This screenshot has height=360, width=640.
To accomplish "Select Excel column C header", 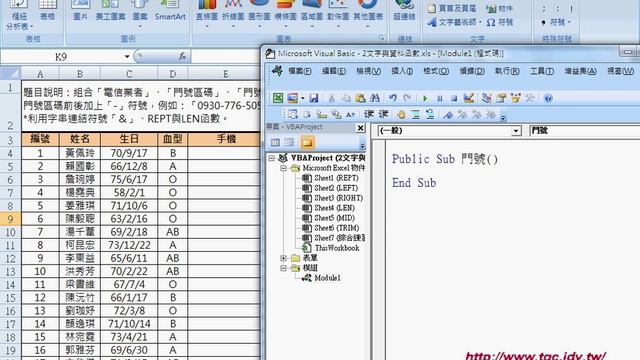I will pyautogui.click(x=129, y=74).
